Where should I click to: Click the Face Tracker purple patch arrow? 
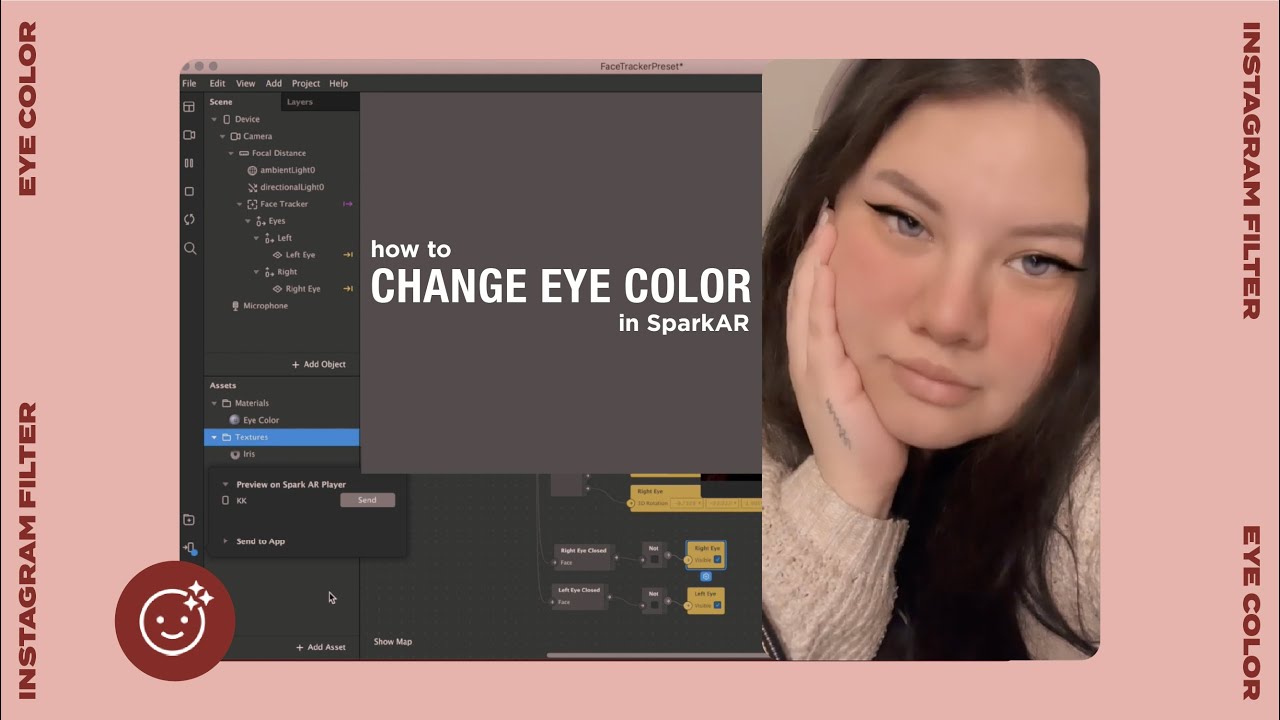[x=348, y=204]
